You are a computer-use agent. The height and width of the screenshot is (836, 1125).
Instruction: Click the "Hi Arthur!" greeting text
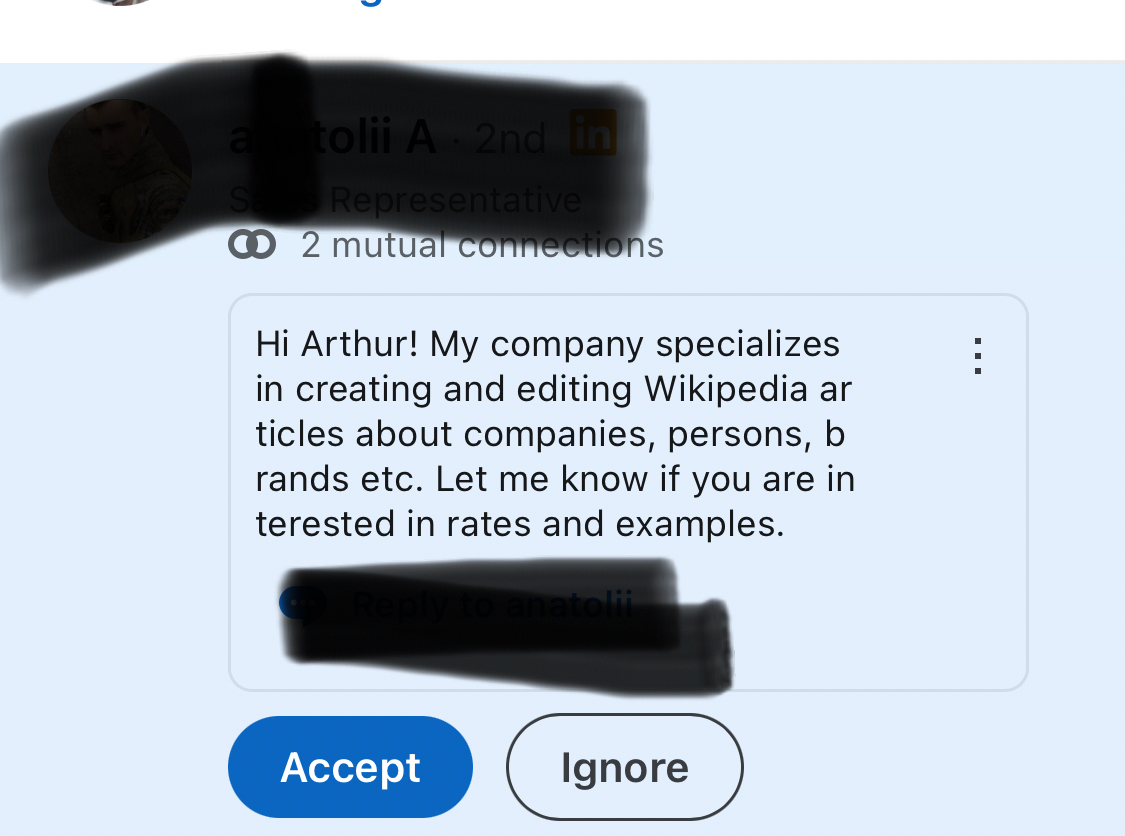point(336,344)
